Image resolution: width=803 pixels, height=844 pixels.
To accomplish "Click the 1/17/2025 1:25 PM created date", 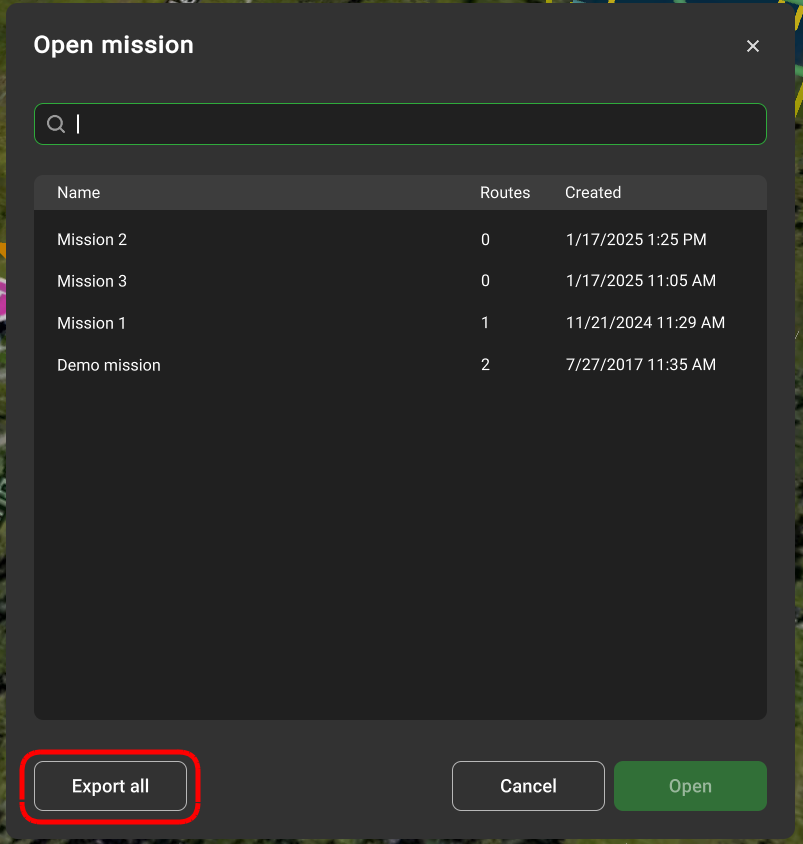I will (x=635, y=240).
